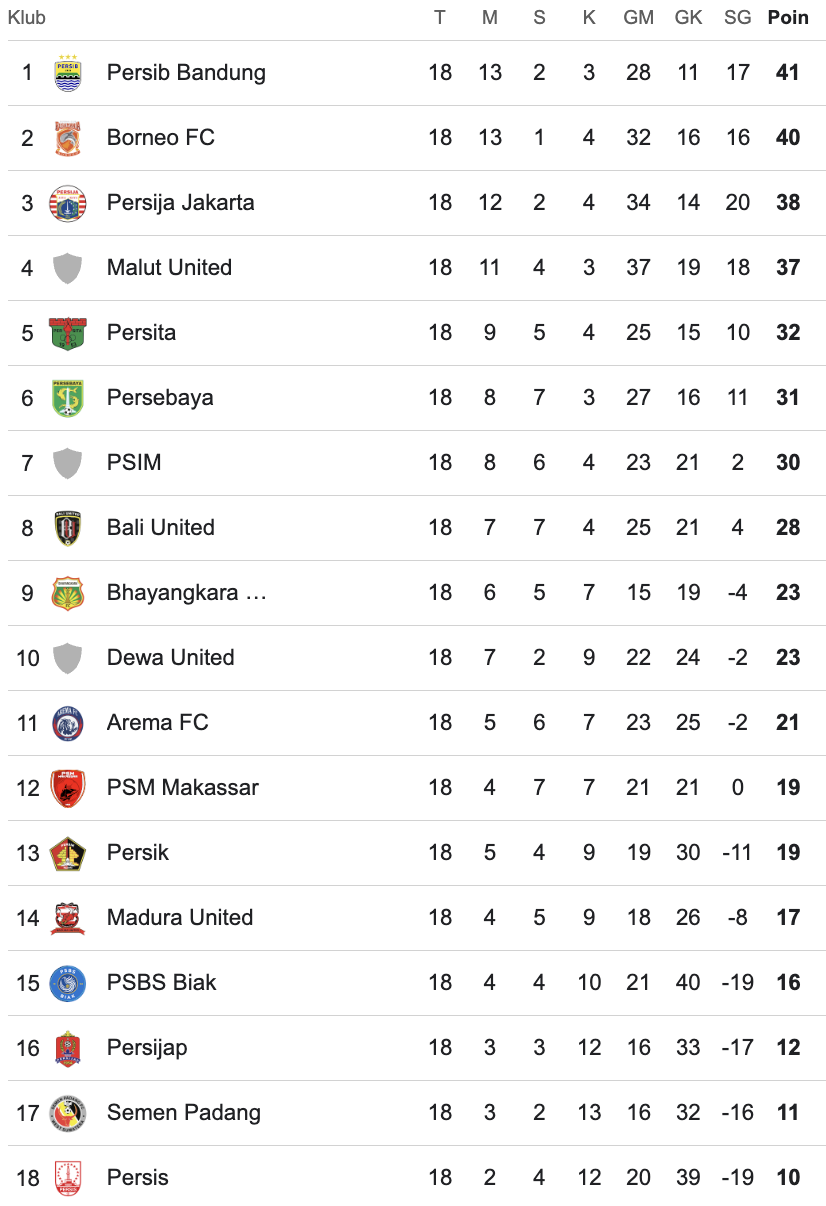Click the PSBS Biak round logo
Viewport: 826px width, 1206px height.
pos(68,983)
